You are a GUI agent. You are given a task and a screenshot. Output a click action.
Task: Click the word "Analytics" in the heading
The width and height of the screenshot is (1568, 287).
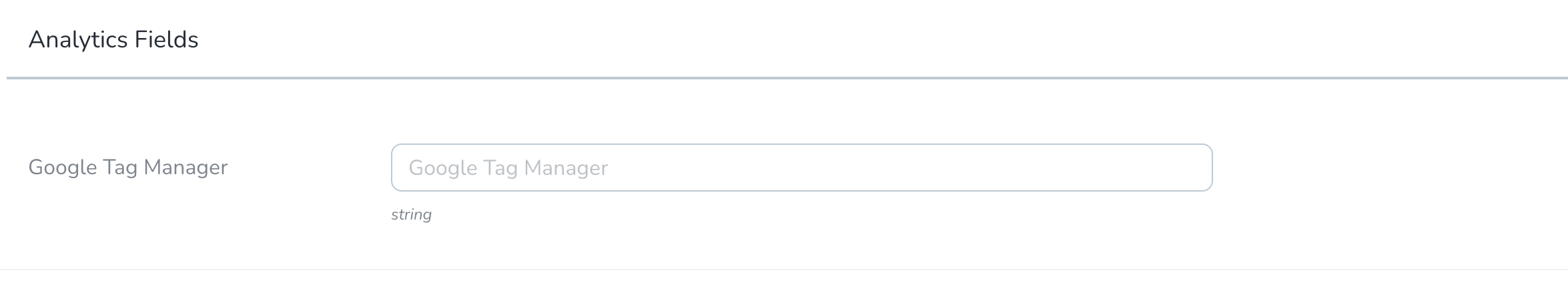tap(77, 40)
